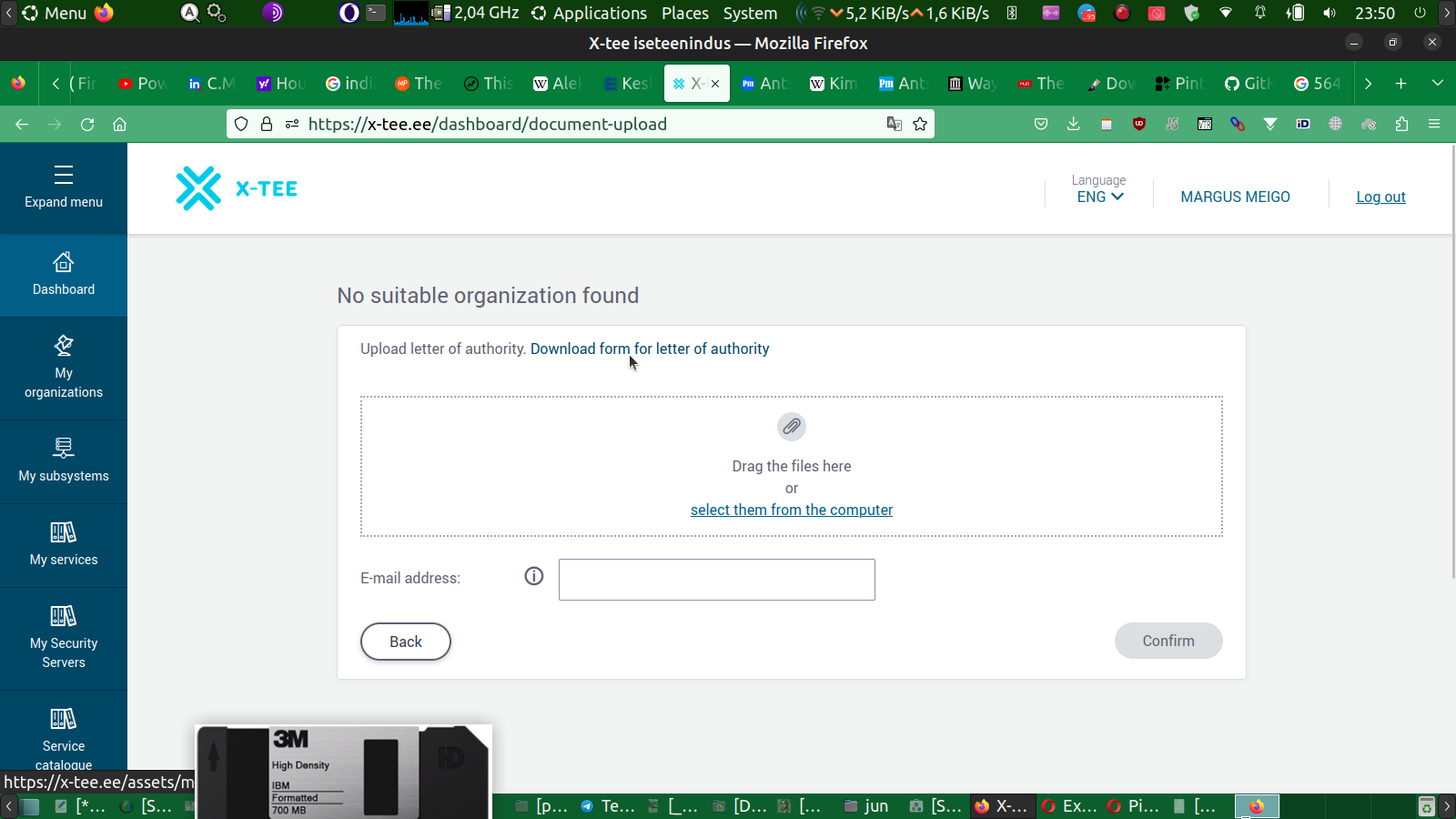
Task: Click the e-mail address info icon
Action: (534, 576)
